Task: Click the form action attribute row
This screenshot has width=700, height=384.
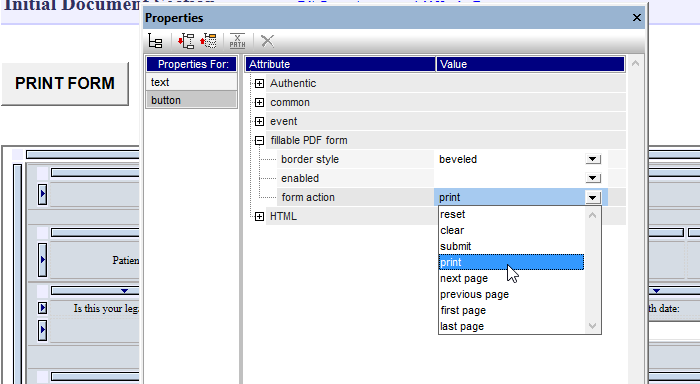Action: coord(355,197)
